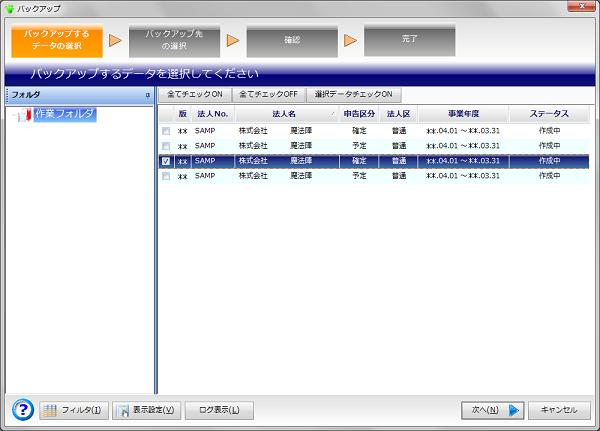
Task: Click the blue help question mark icon
Action: pos(23,409)
